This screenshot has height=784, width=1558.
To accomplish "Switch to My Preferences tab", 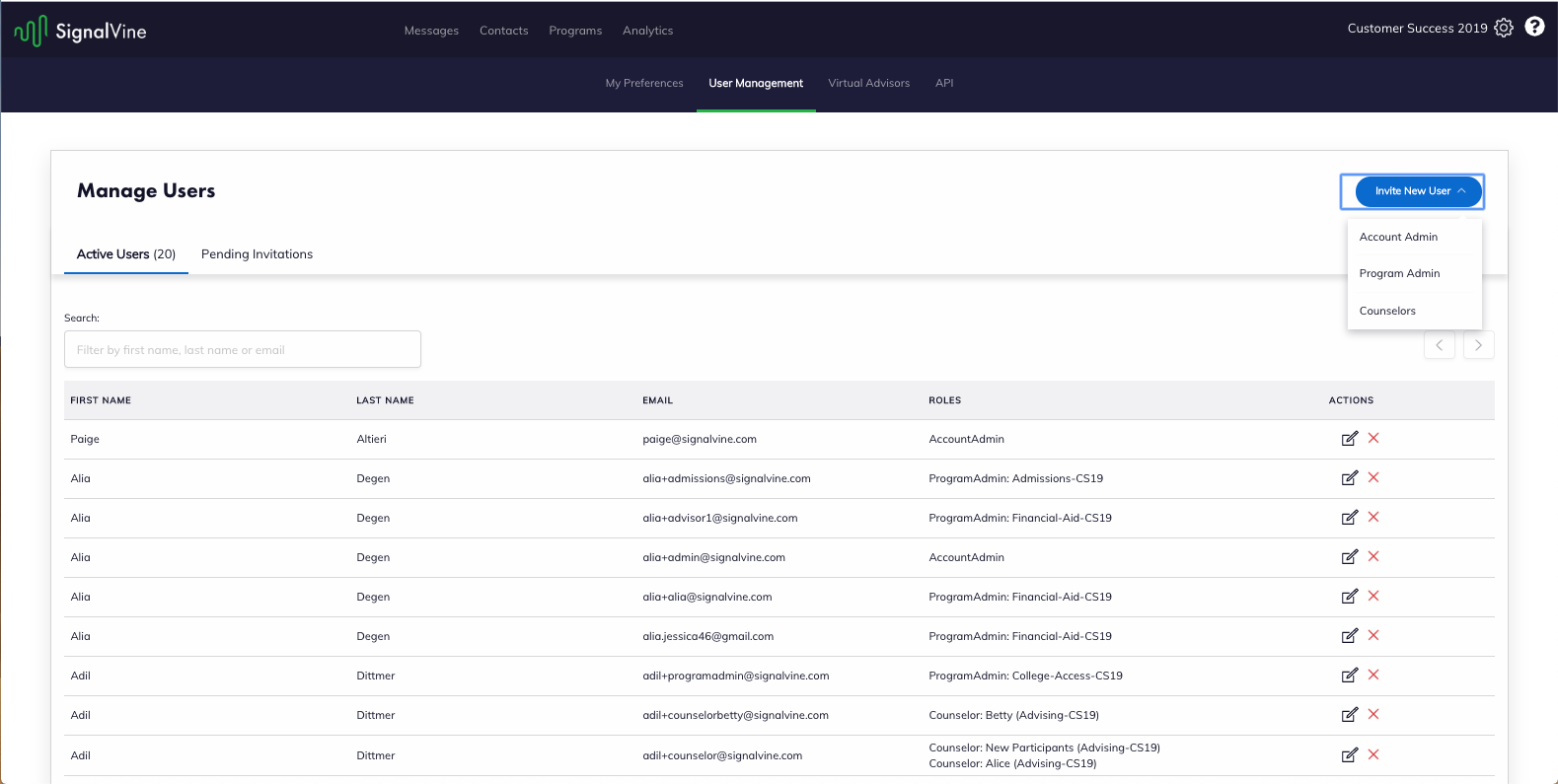I will tap(644, 83).
